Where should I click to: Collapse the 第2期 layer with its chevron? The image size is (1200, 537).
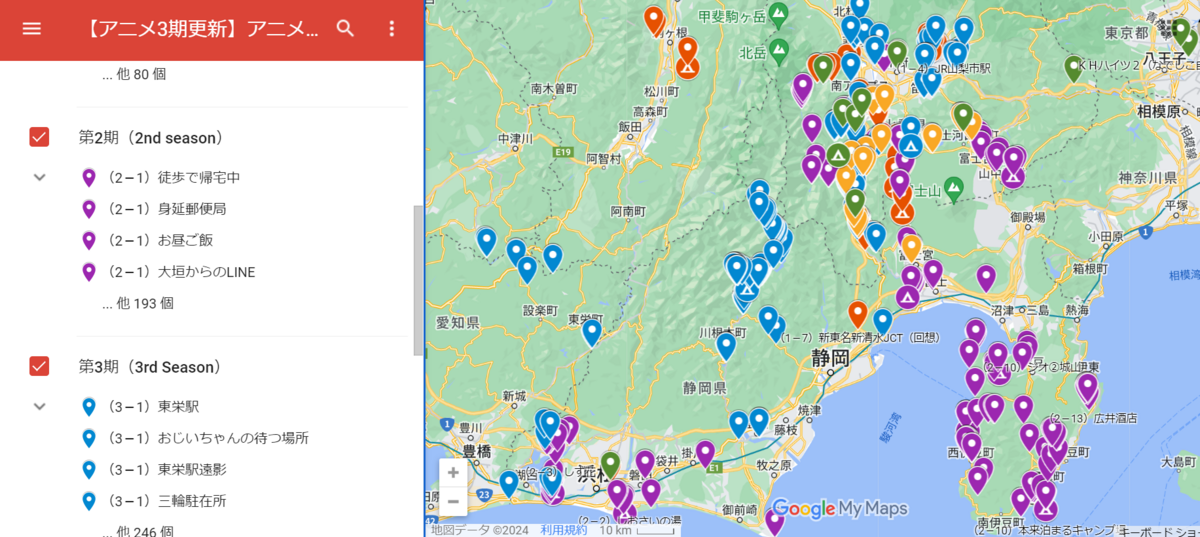tap(40, 177)
